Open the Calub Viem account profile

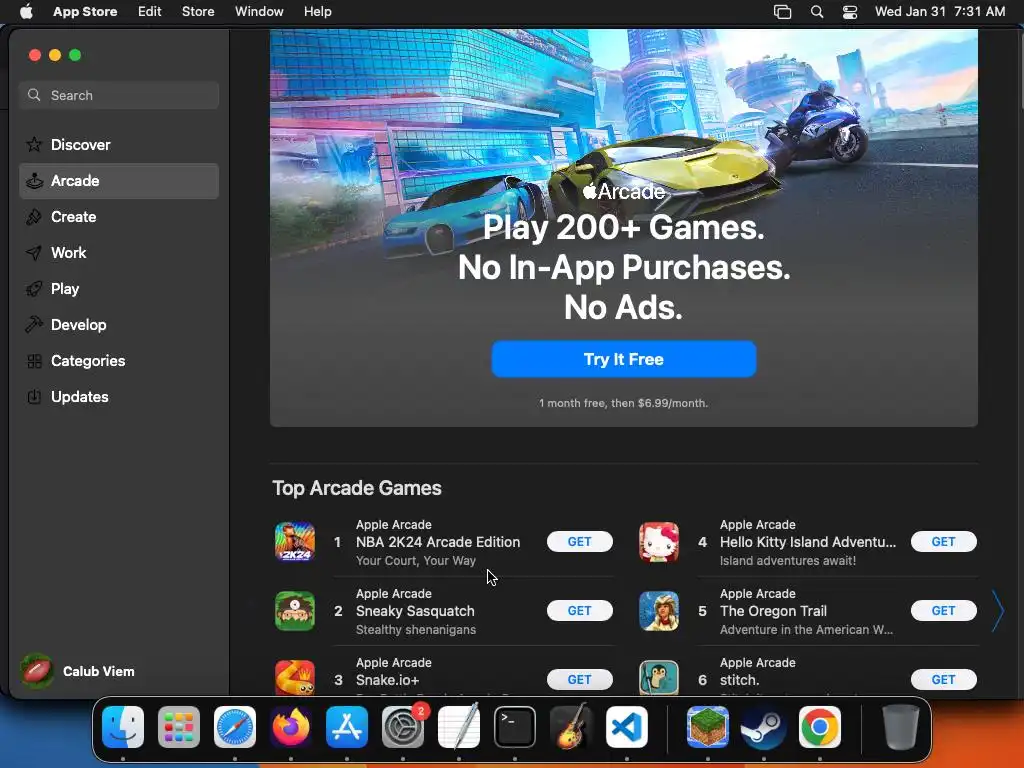(78, 671)
